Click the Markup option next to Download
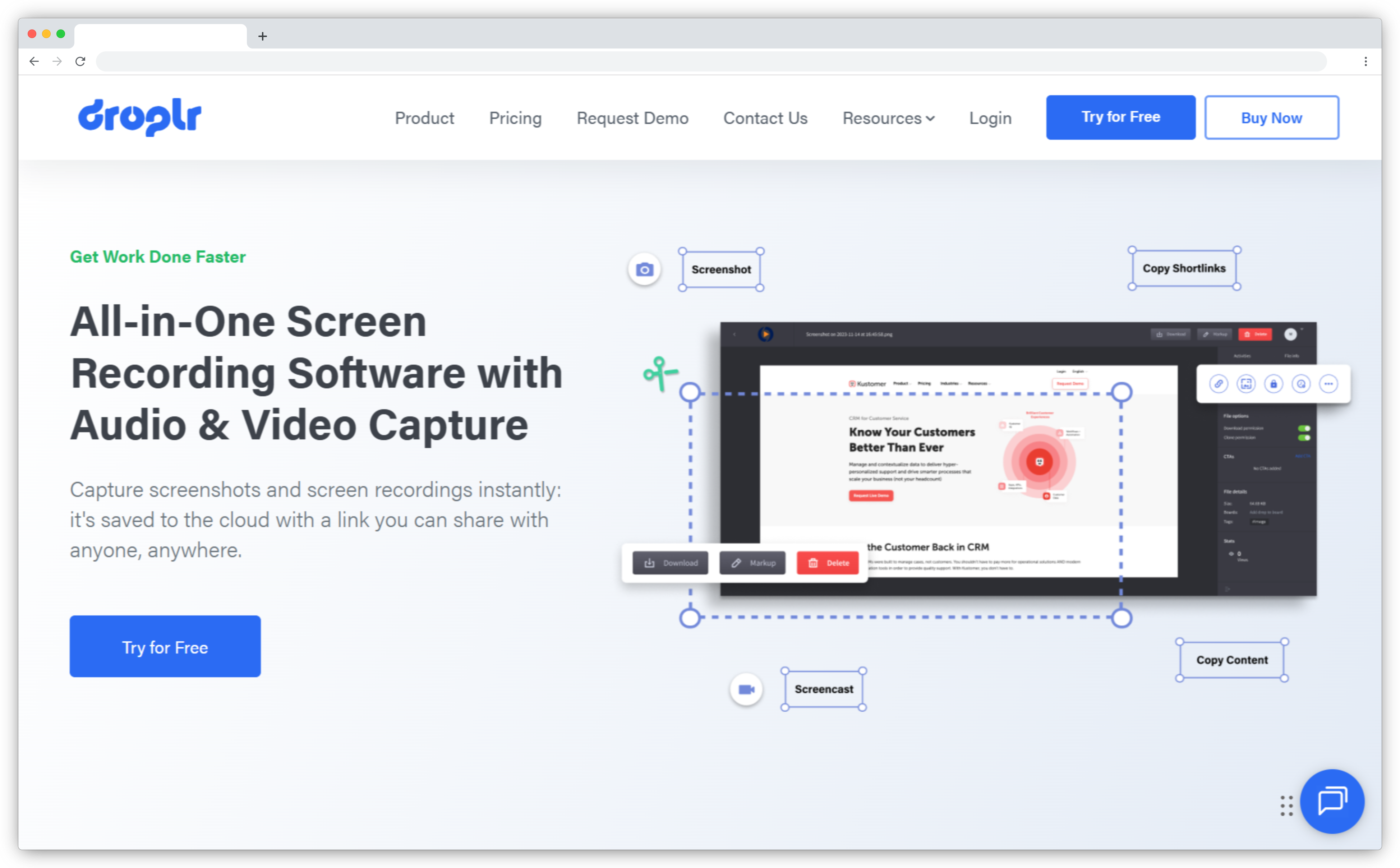This screenshot has width=1400, height=868. pyautogui.click(x=752, y=563)
